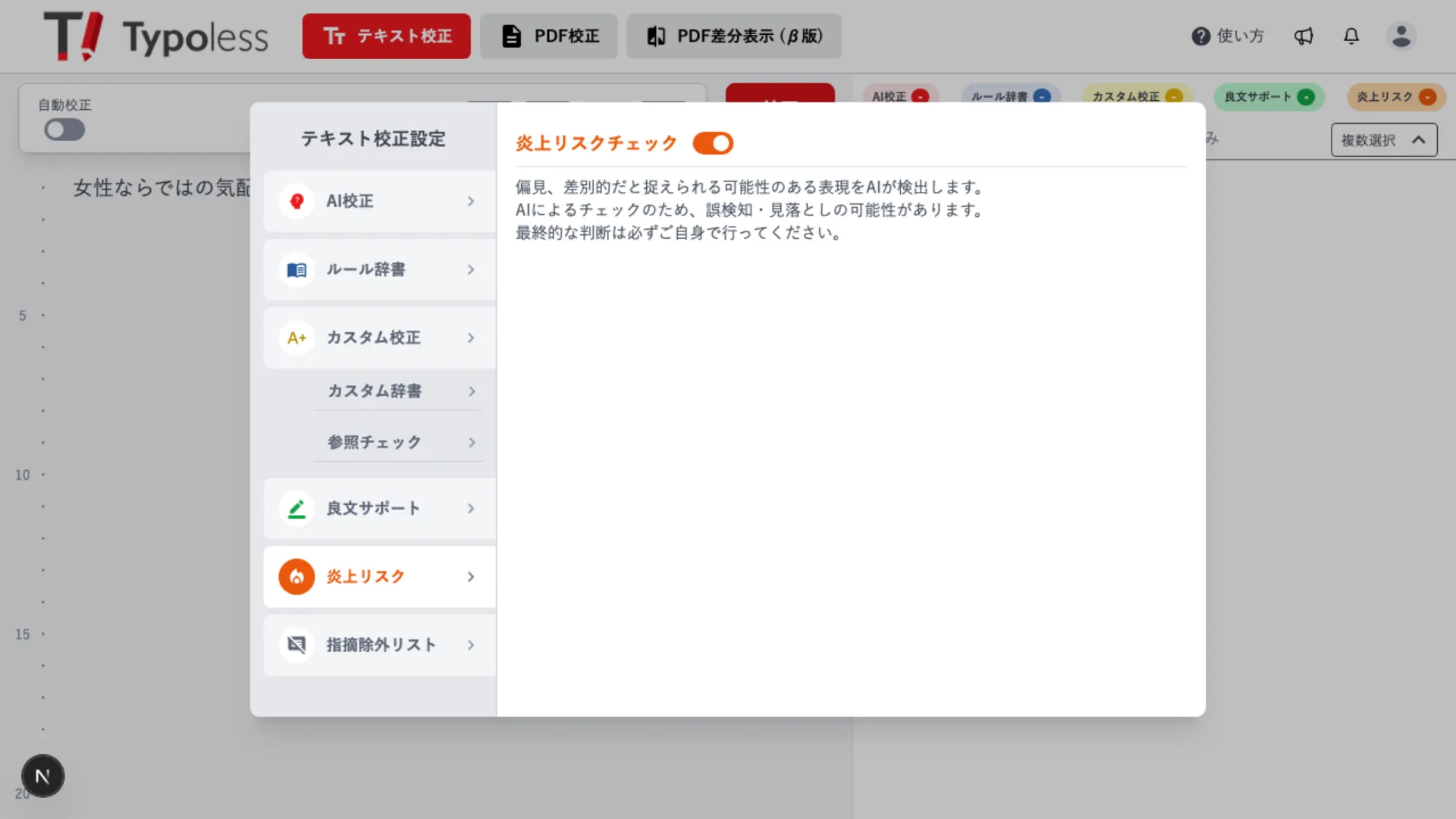Select 良文サポート in settings menu

pyautogui.click(x=380, y=508)
